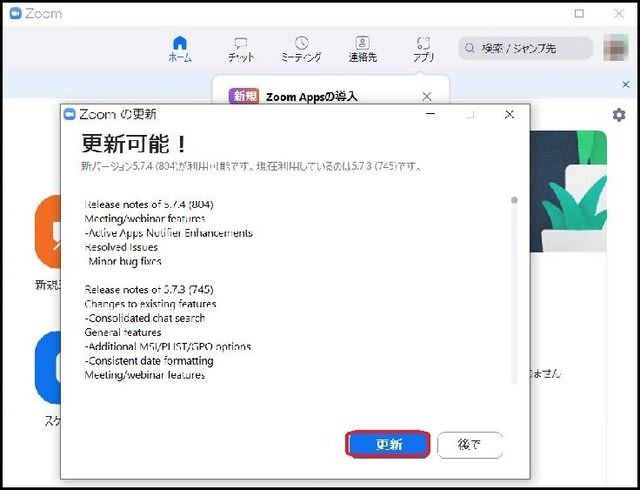Click the Zoom Appsの導入 title text
The height and width of the screenshot is (490, 640).
(x=312, y=97)
